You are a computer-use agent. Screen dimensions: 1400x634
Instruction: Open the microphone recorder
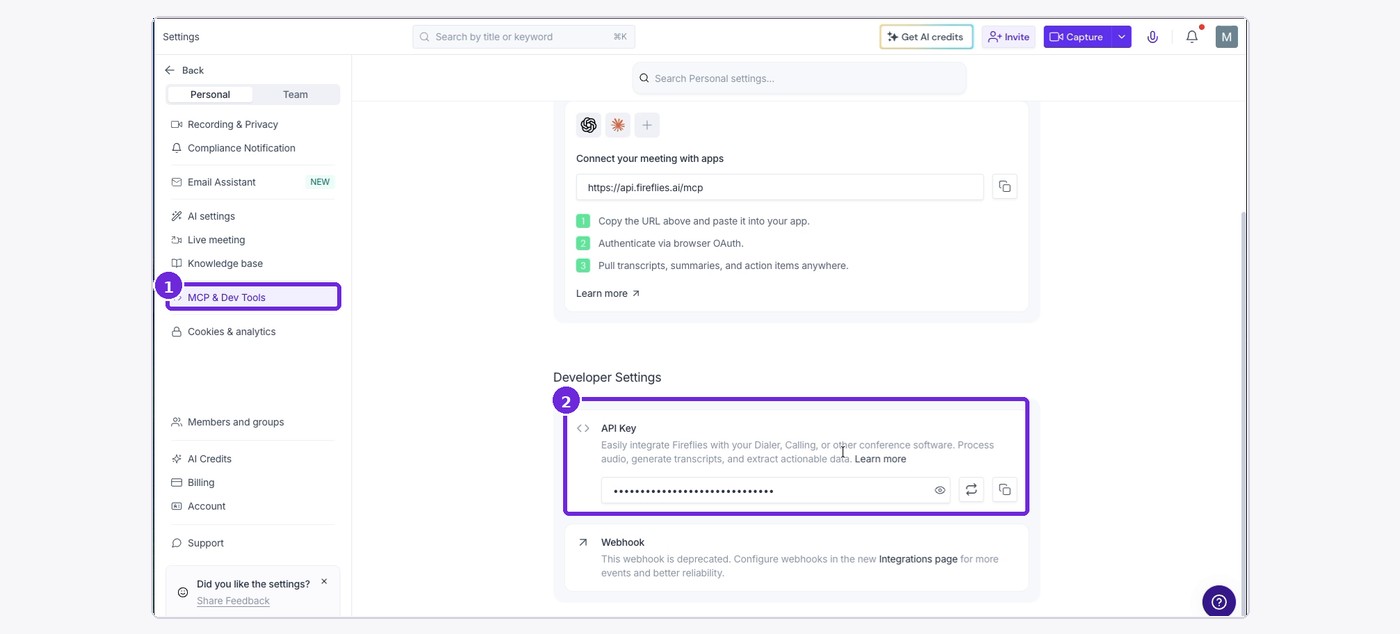pyautogui.click(x=1153, y=37)
